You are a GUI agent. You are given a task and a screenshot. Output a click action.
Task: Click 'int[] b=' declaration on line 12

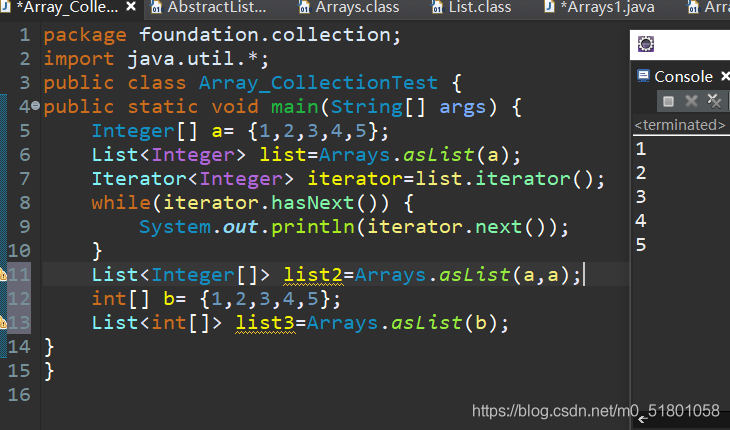(139, 299)
